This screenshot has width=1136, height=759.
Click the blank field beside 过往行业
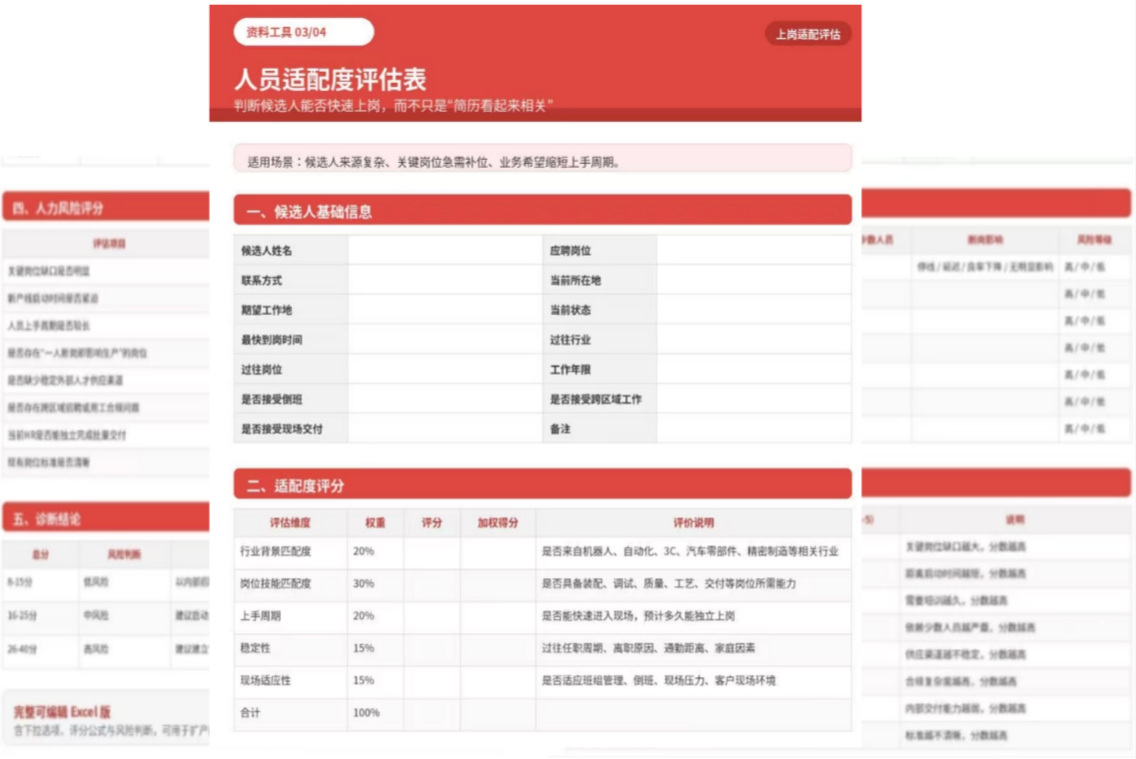pos(754,340)
